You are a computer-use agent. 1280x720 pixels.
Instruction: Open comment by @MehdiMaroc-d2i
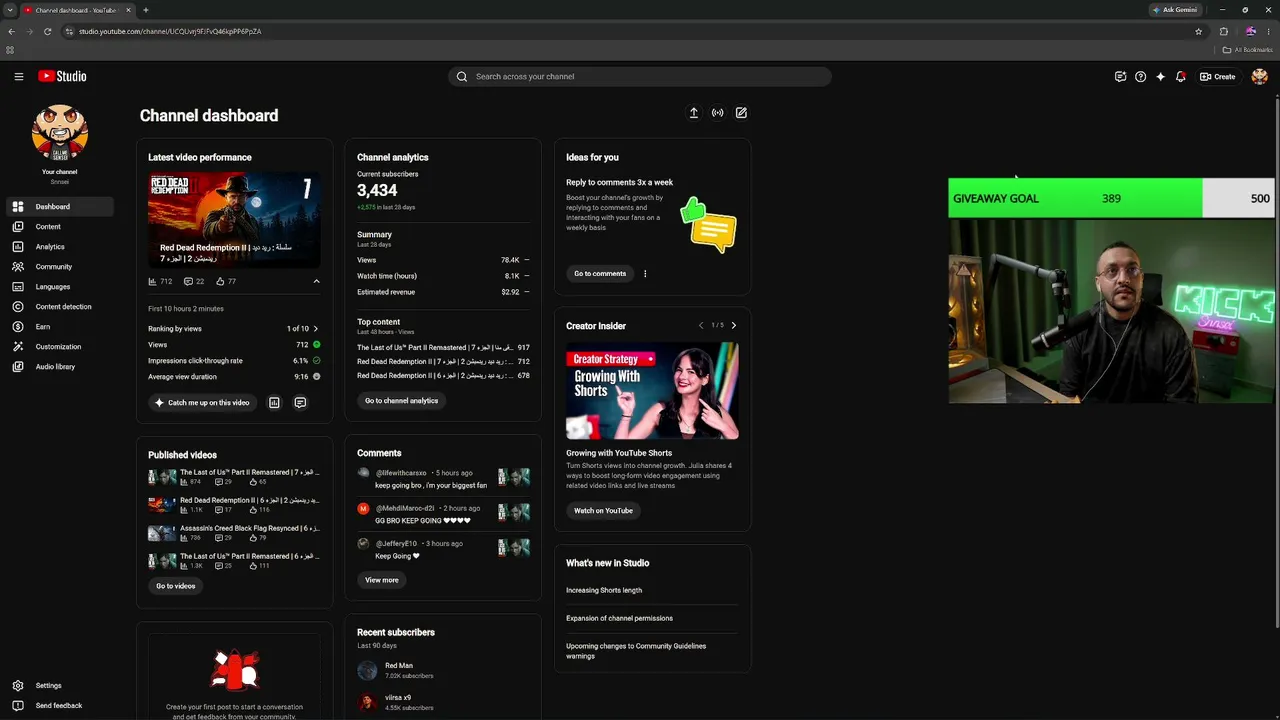[x=443, y=515]
